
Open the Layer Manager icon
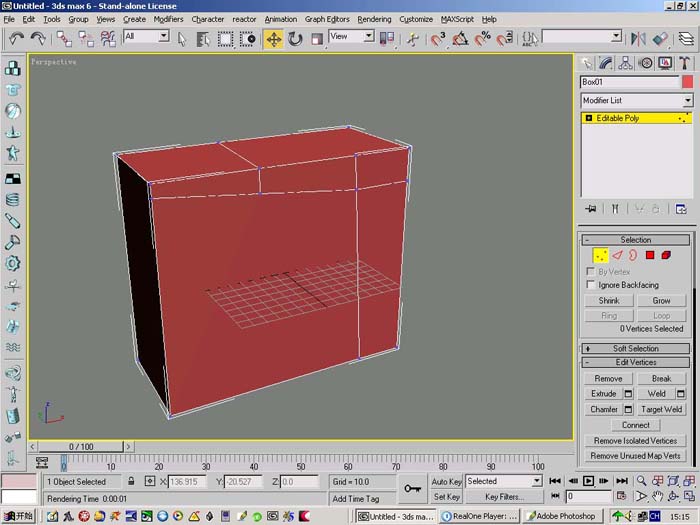[x=686, y=39]
